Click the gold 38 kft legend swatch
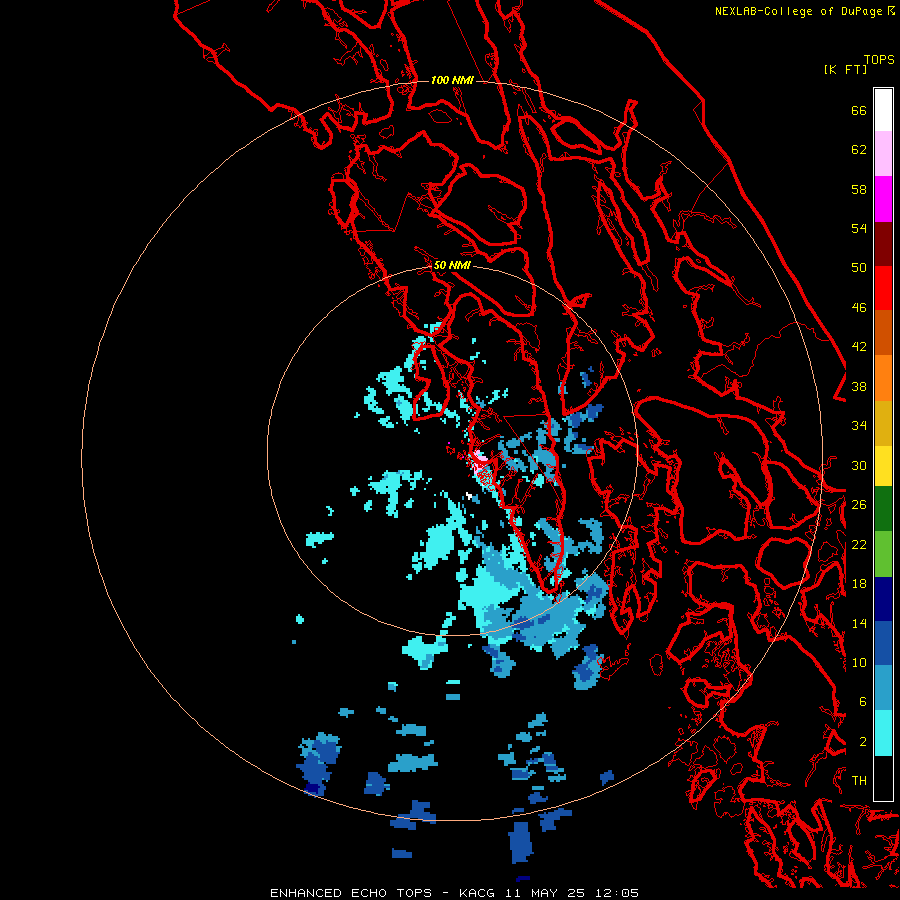This screenshot has height=900, width=900. 883,423
